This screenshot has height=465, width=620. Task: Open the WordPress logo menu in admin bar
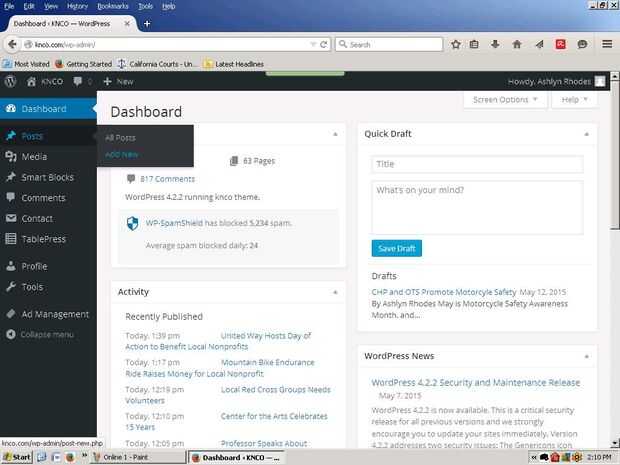pyautogui.click(x=11, y=81)
